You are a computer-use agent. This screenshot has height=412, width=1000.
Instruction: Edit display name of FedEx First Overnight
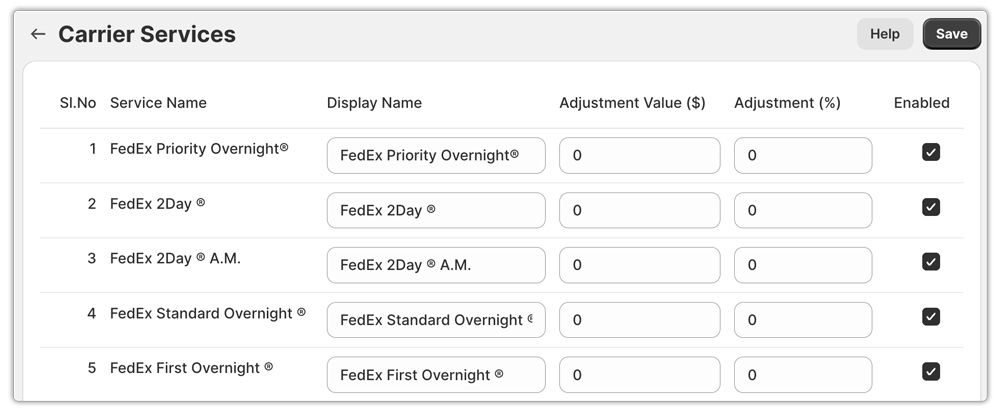tap(436, 374)
